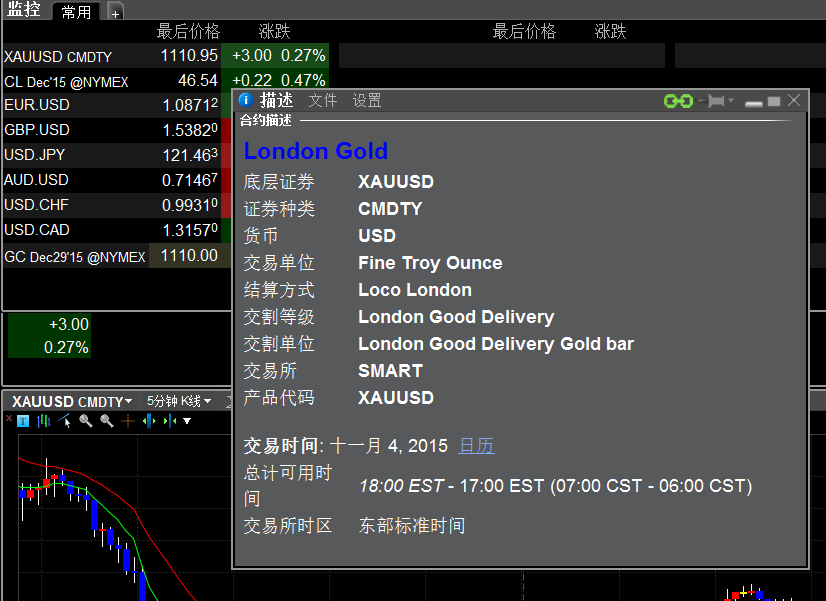The image size is (826, 601).
Task: Click the 1110.95 last price cell
Action: pos(189,55)
